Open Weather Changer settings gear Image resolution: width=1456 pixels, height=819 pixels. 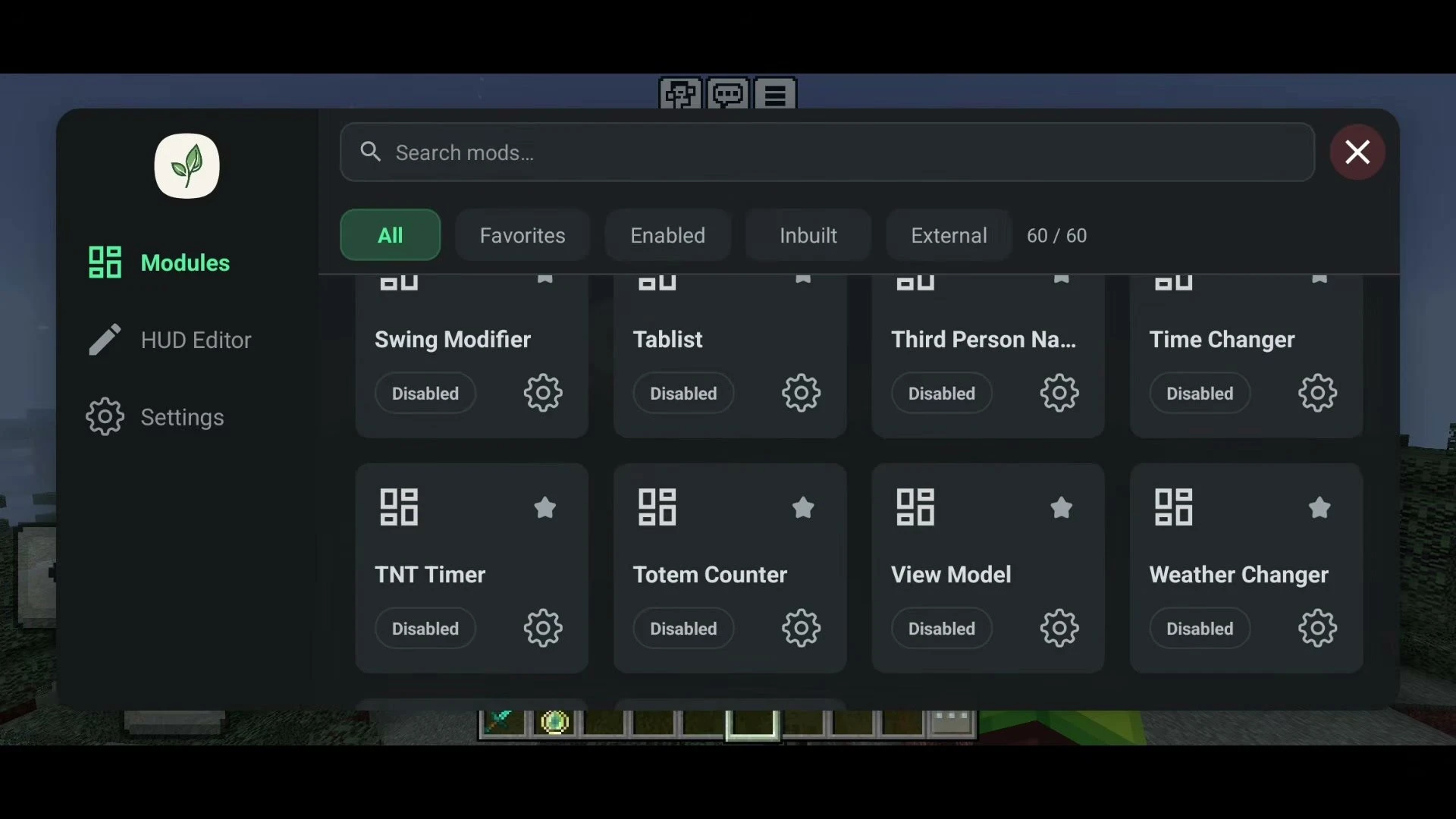pyautogui.click(x=1317, y=628)
